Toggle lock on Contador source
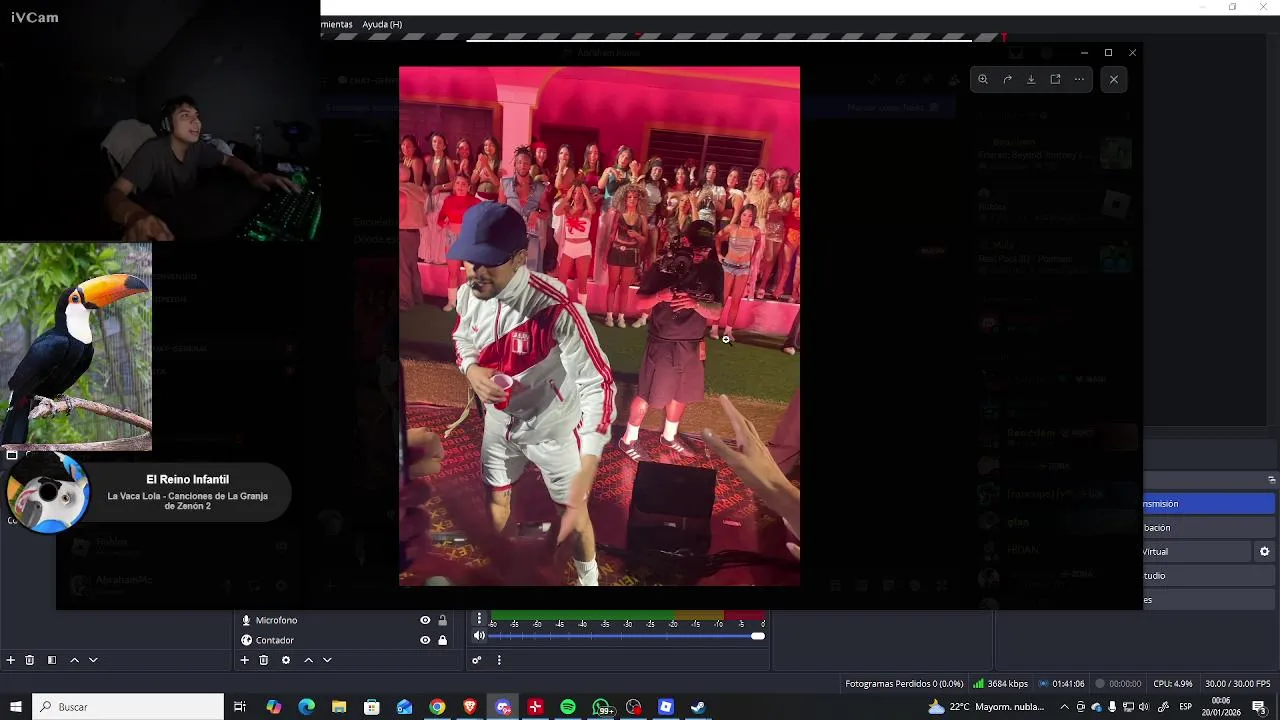Viewport: 1280px width, 720px height. [x=442, y=640]
